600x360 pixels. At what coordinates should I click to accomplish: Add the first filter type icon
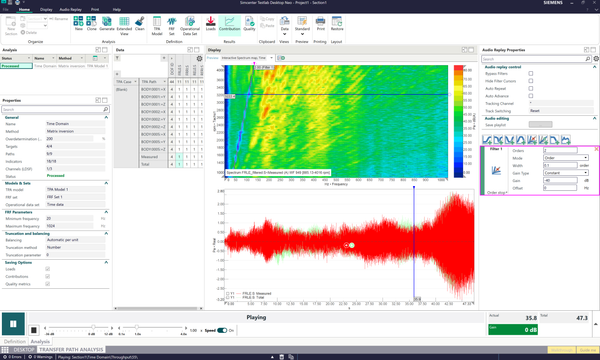pyautogui.click(x=487, y=140)
